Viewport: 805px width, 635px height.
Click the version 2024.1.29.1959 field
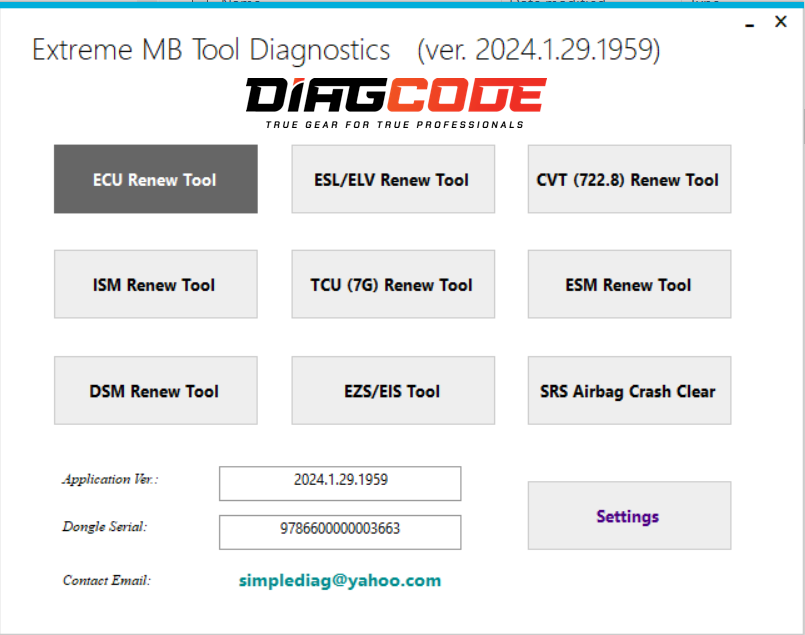point(339,483)
